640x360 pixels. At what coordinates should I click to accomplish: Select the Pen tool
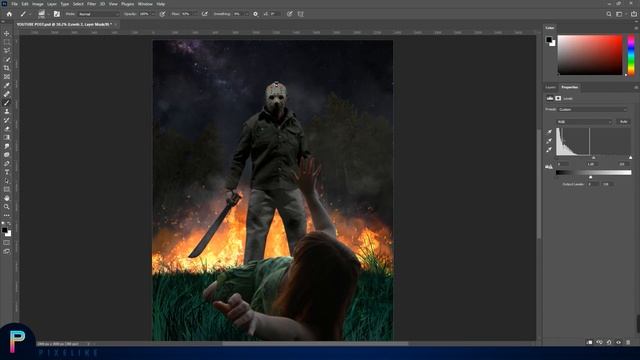coord(7,163)
